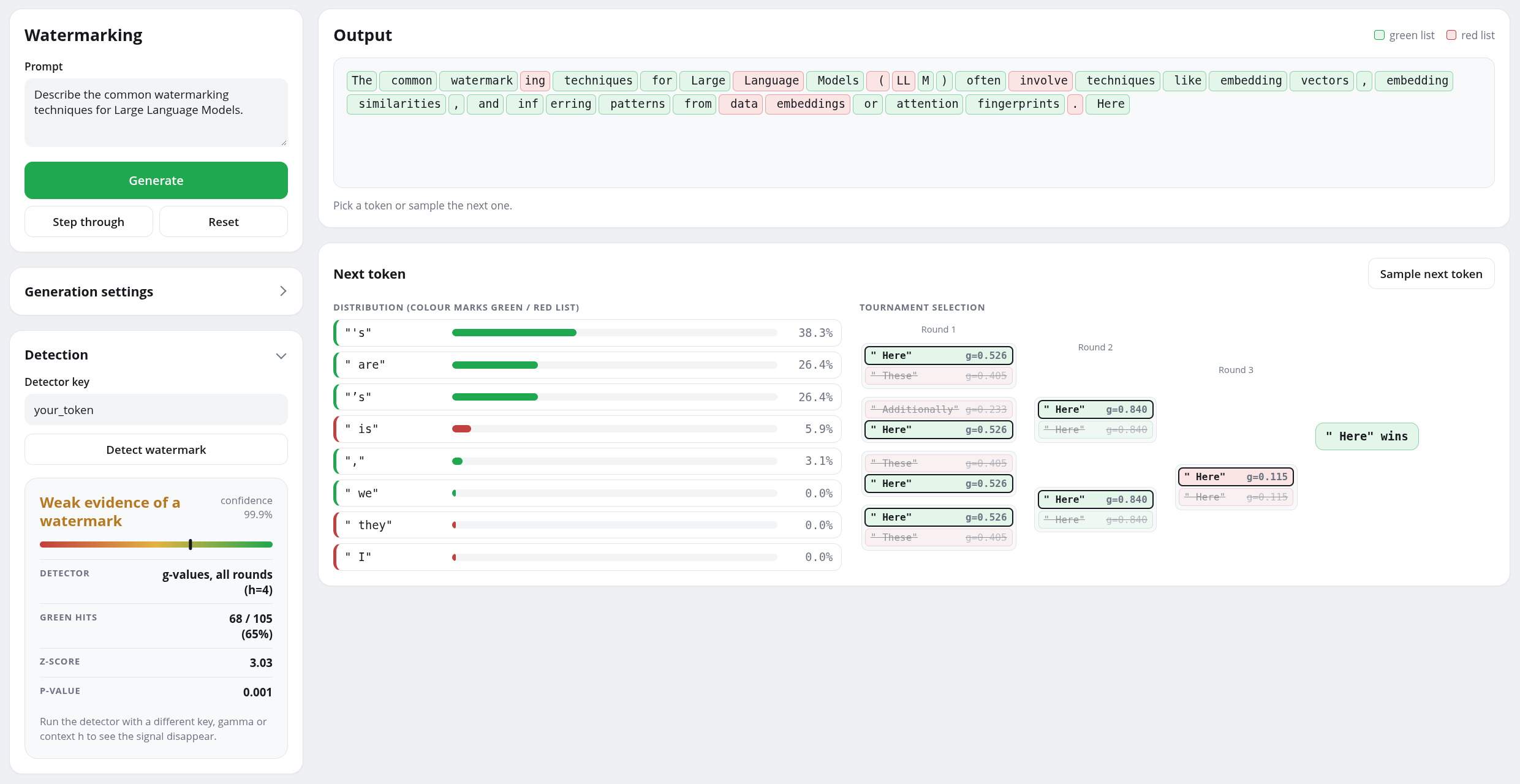The height and width of the screenshot is (784, 1520).
Task: Click the "often" output token
Action: [980, 81]
